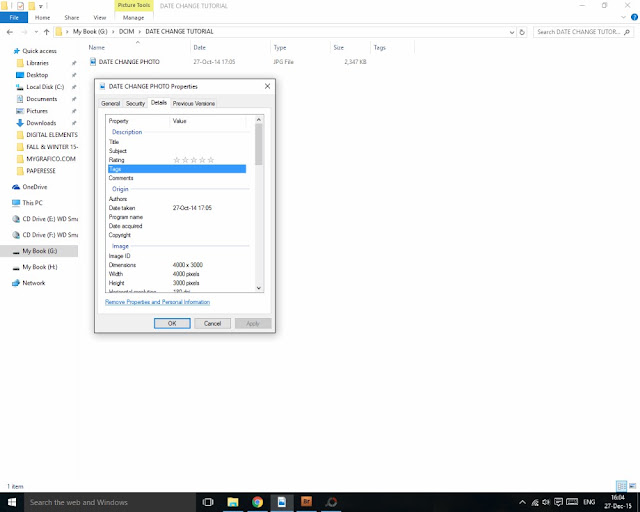Image resolution: width=640 pixels, height=512 pixels.
Task: Collapse the ribbon with the chevron
Action: click(x=623, y=17)
